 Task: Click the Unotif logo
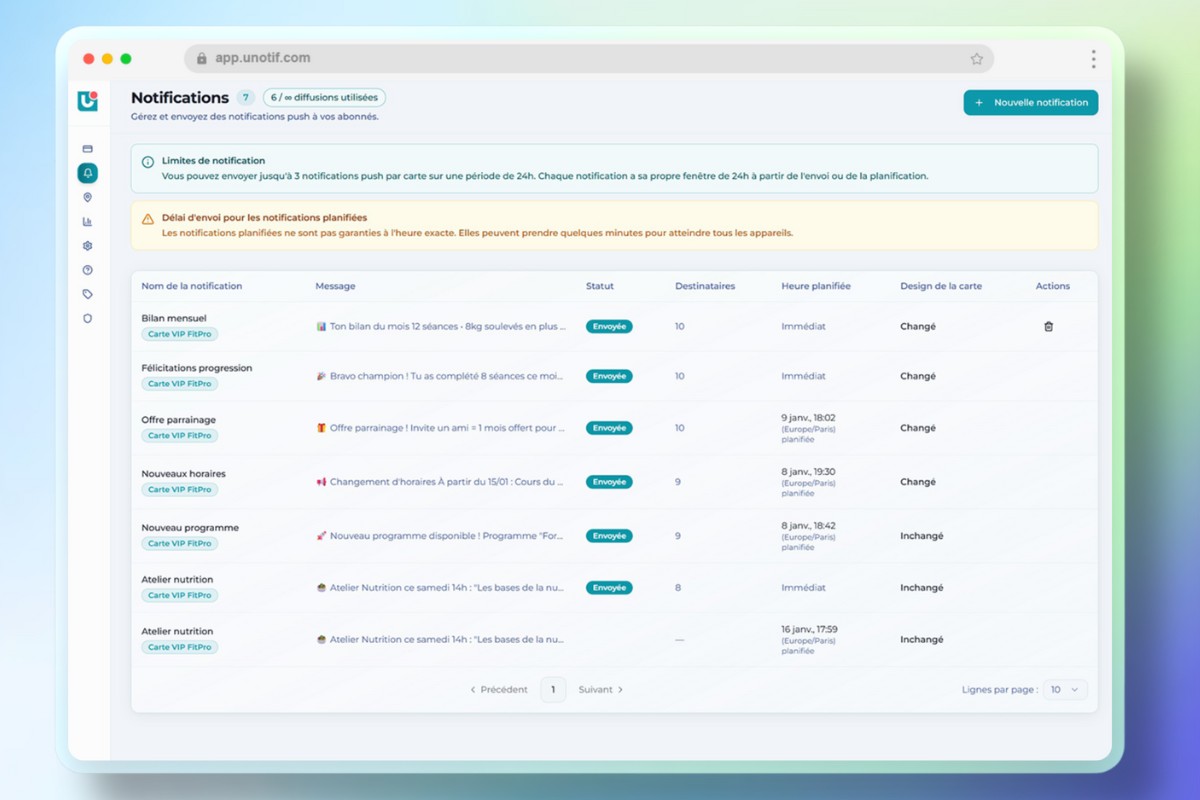(88, 101)
